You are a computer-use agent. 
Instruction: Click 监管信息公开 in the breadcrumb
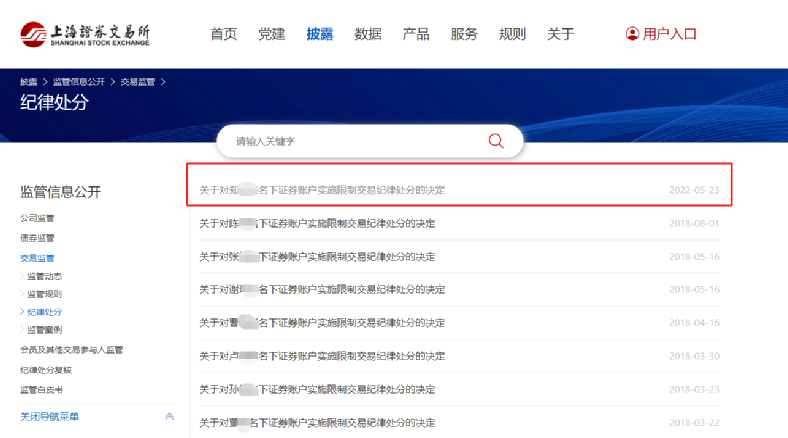(78, 81)
